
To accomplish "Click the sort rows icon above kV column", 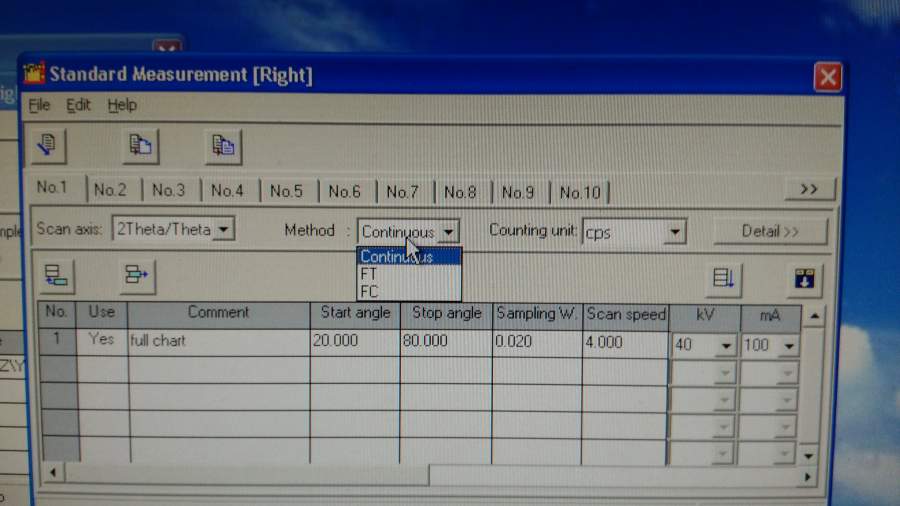I will [723, 279].
